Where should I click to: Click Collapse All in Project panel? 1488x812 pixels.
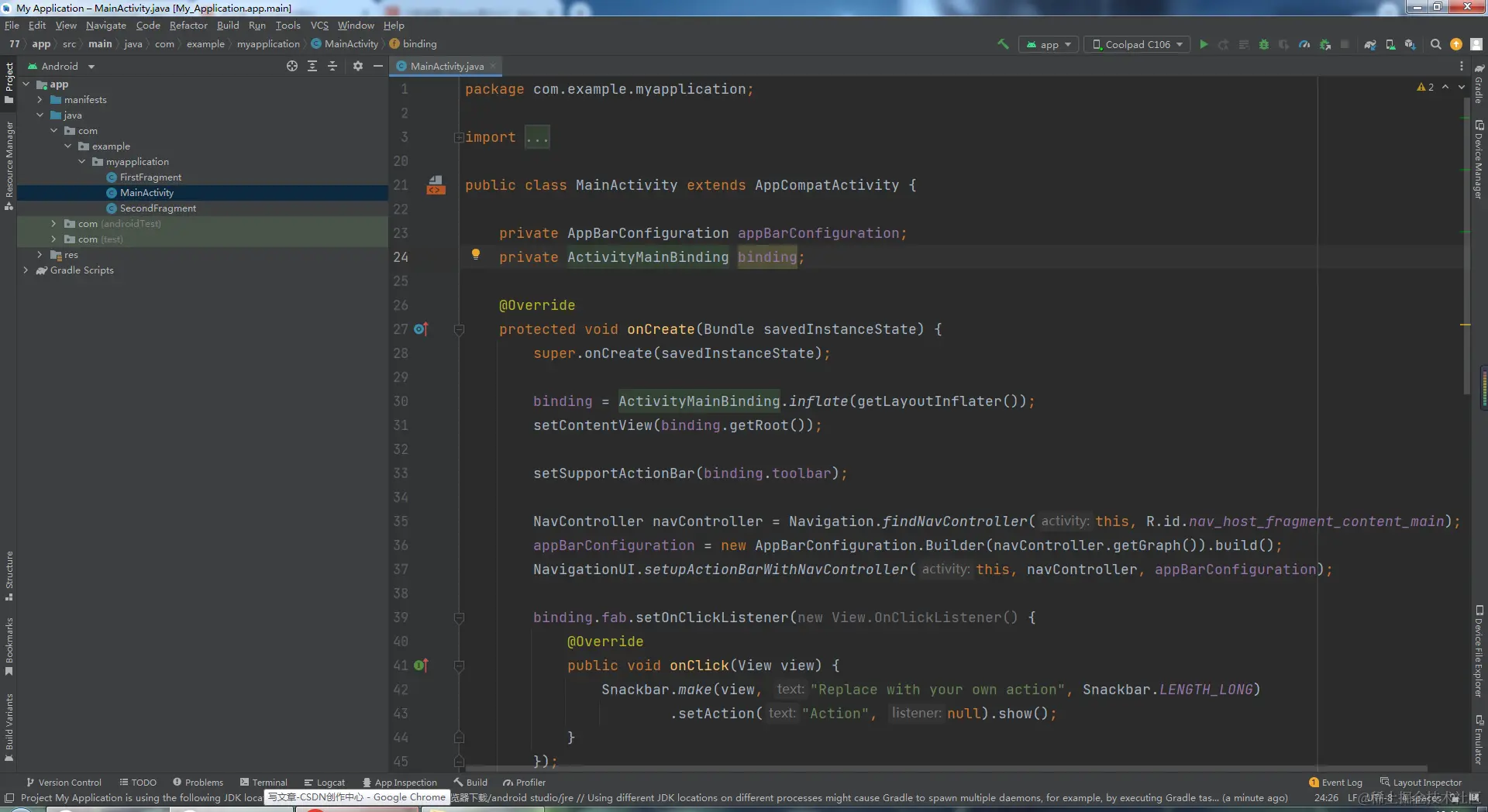[332, 66]
